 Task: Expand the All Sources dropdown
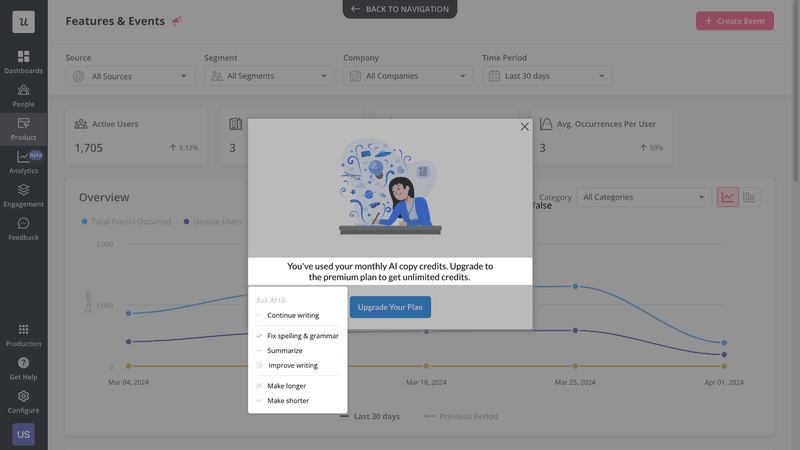click(x=130, y=76)
